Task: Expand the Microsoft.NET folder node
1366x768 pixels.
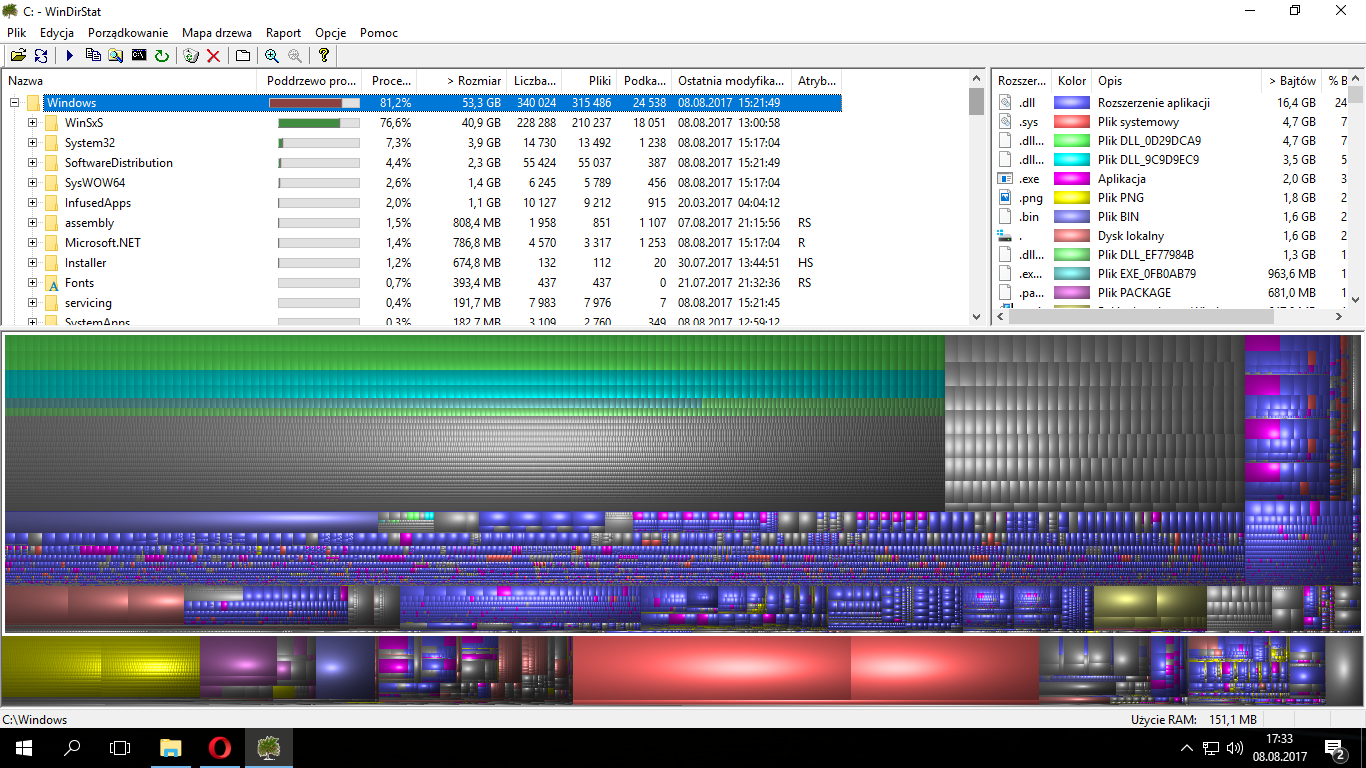Action: click(32, 243)
